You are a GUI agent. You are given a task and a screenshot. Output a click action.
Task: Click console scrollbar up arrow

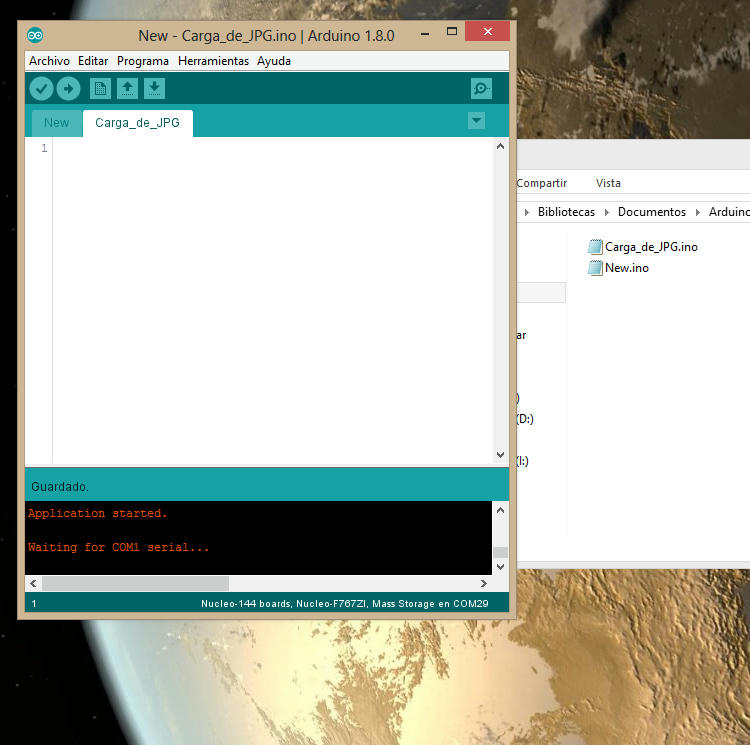point(500,510)
